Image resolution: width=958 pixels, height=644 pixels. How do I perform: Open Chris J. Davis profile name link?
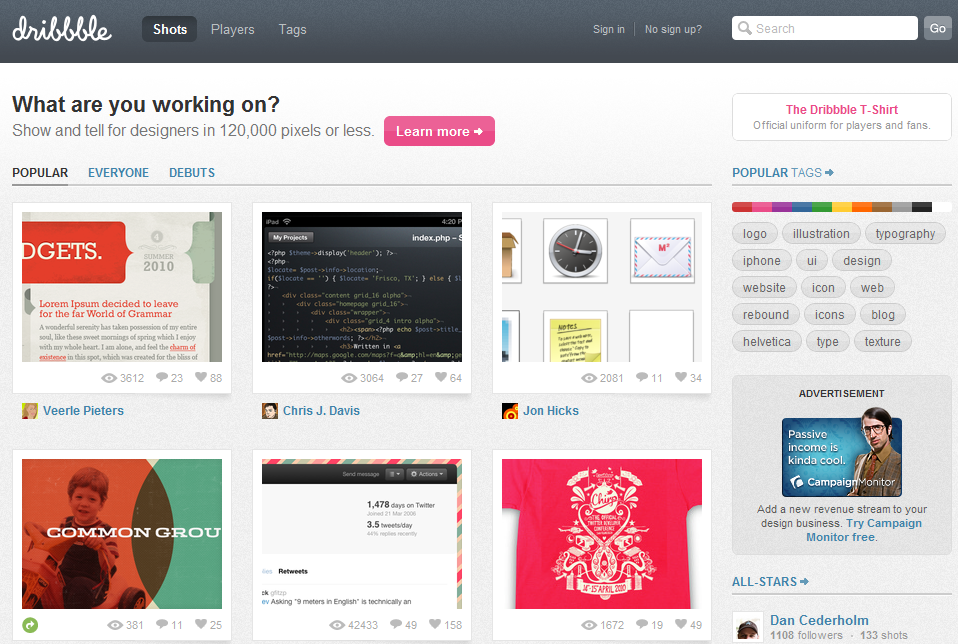[x=321, y=411]
